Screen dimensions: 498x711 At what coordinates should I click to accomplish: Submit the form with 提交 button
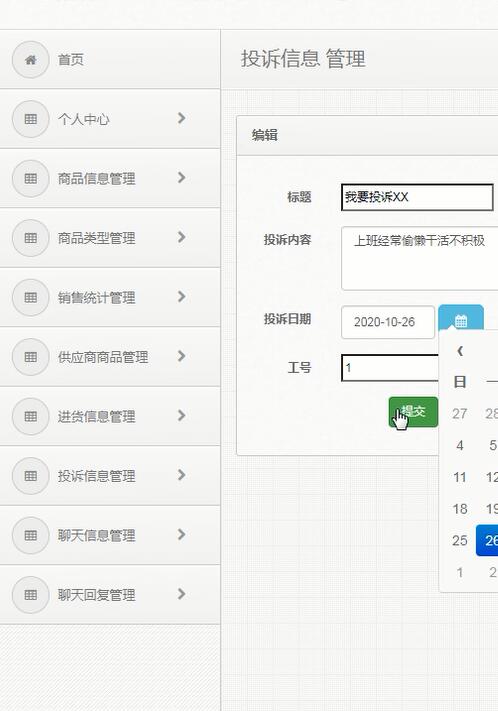tap(413, 412)
